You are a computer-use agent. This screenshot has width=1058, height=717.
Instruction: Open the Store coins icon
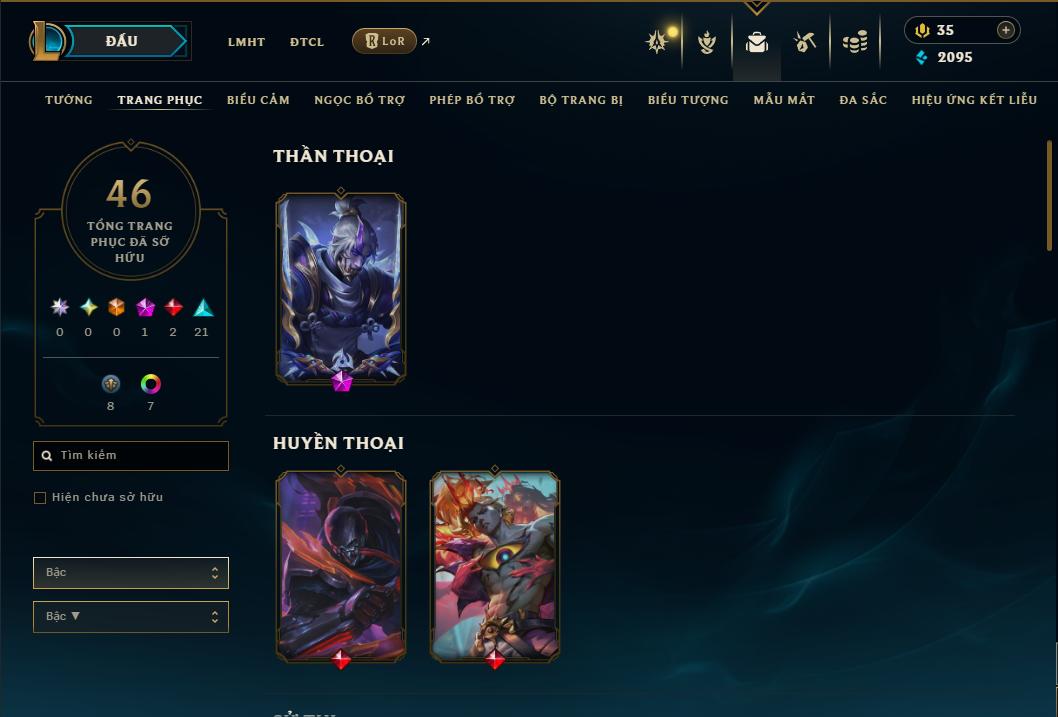(855, 42)
